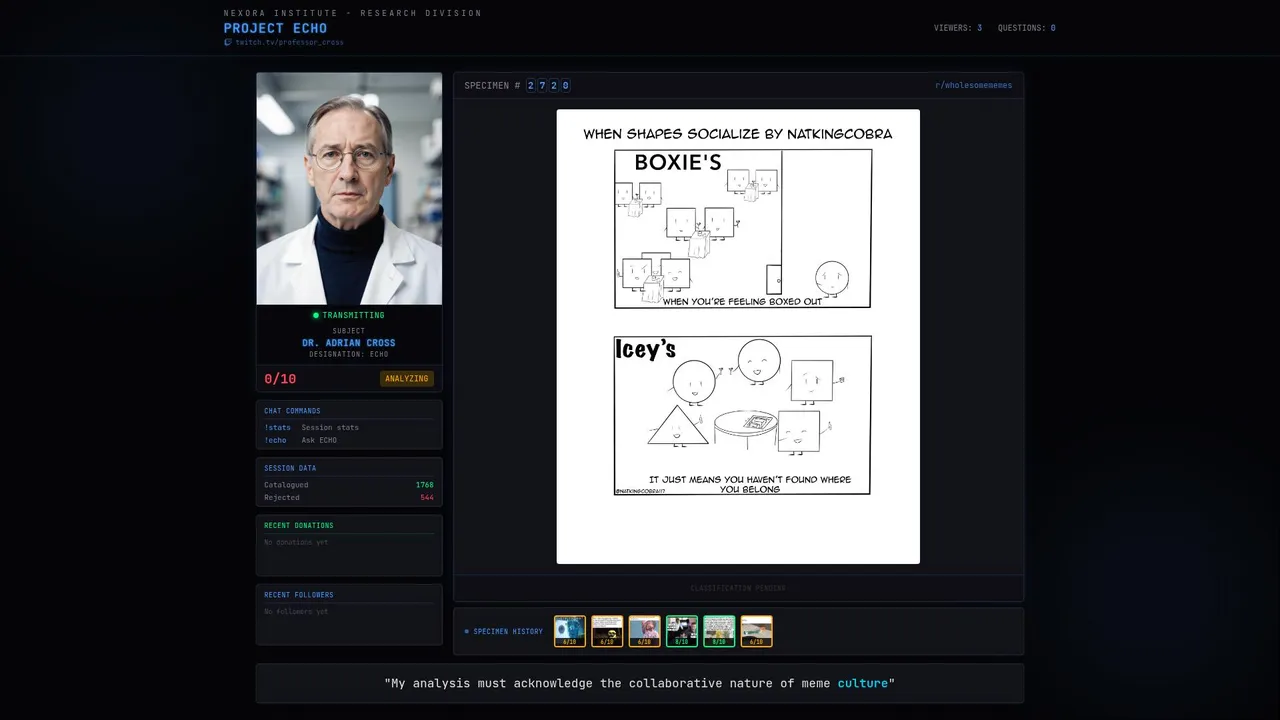Click the 0/10 score readout
This screenshot has height=720, width=1280.
(280, 379)
